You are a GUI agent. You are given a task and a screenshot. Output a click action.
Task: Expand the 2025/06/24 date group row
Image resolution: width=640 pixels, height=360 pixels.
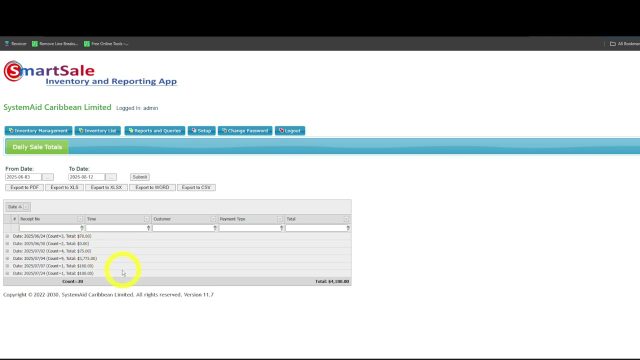[x=7, y=236]
